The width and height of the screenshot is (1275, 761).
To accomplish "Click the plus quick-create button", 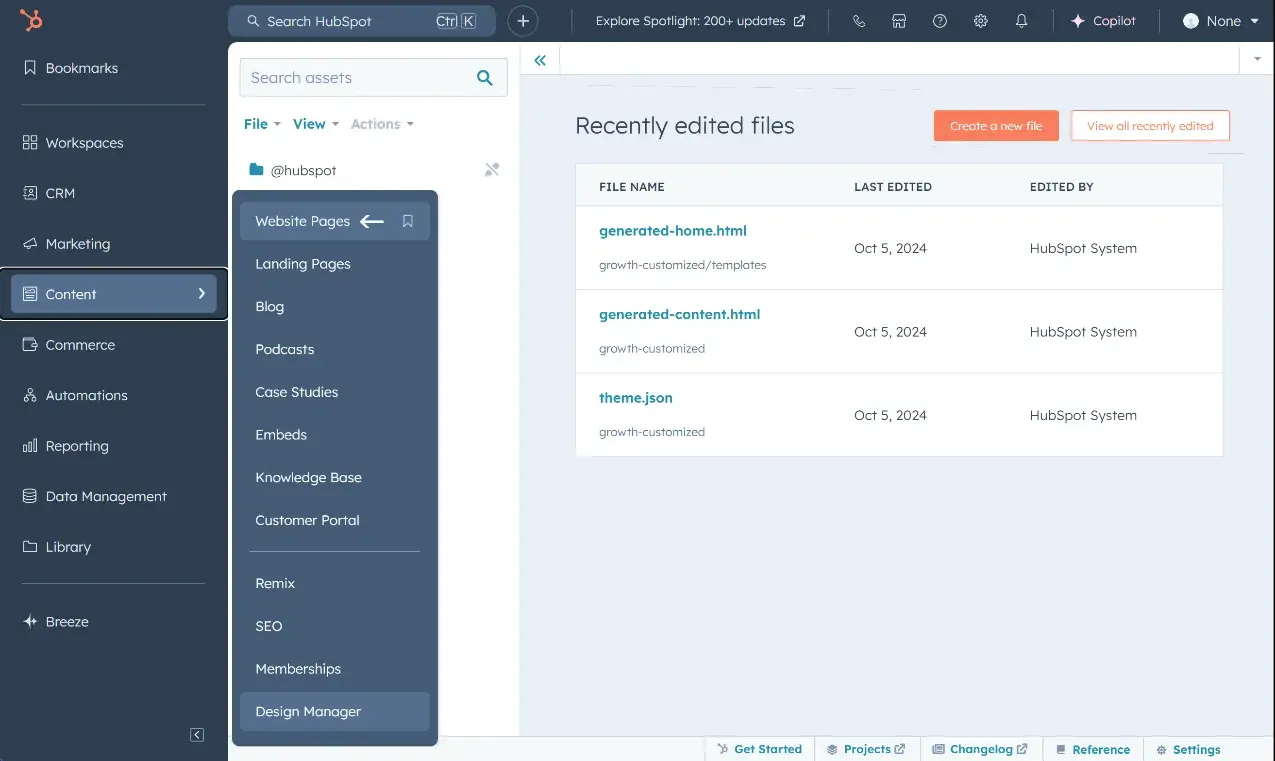I will (x=523, y=21).
